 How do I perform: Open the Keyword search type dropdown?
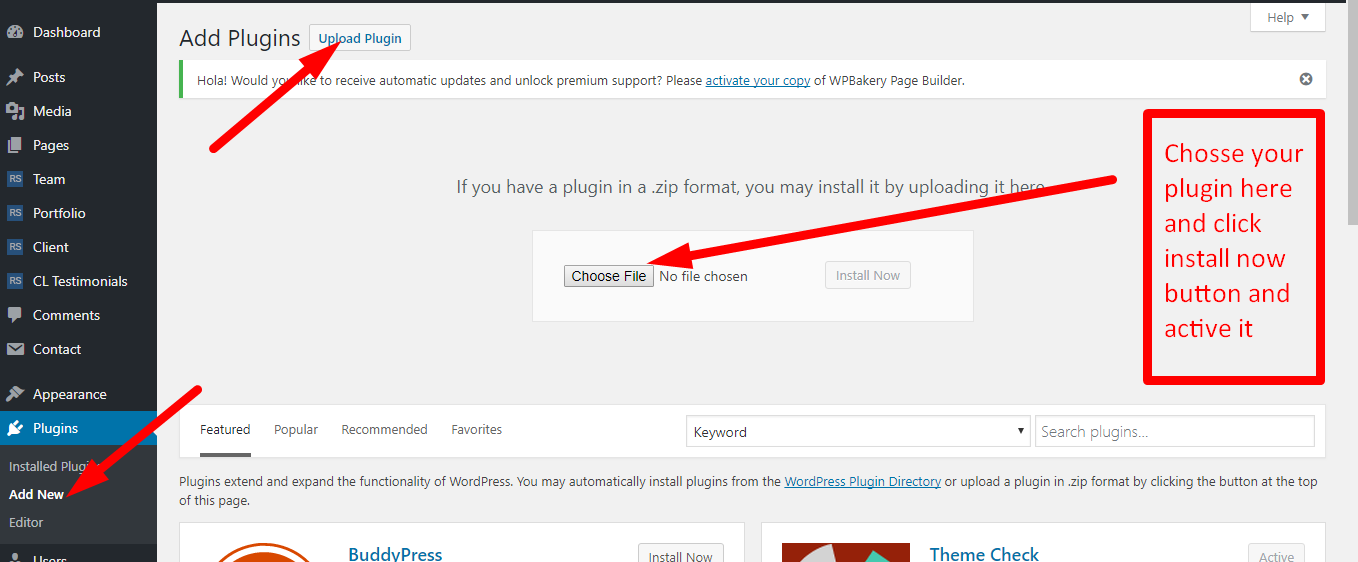click(858, 432)
